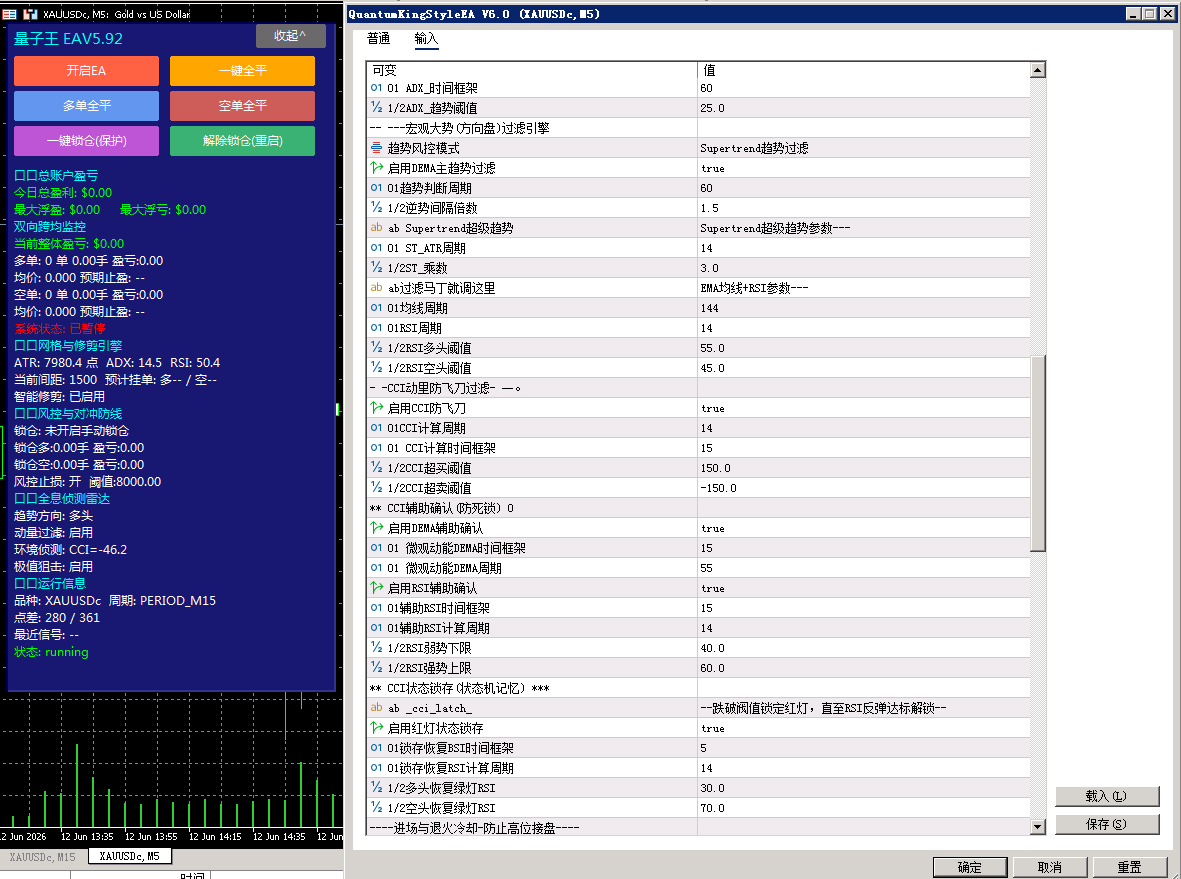
Task: Click the boolean icon of 启用CCI防飞刀 row
Action: [377, 407]
